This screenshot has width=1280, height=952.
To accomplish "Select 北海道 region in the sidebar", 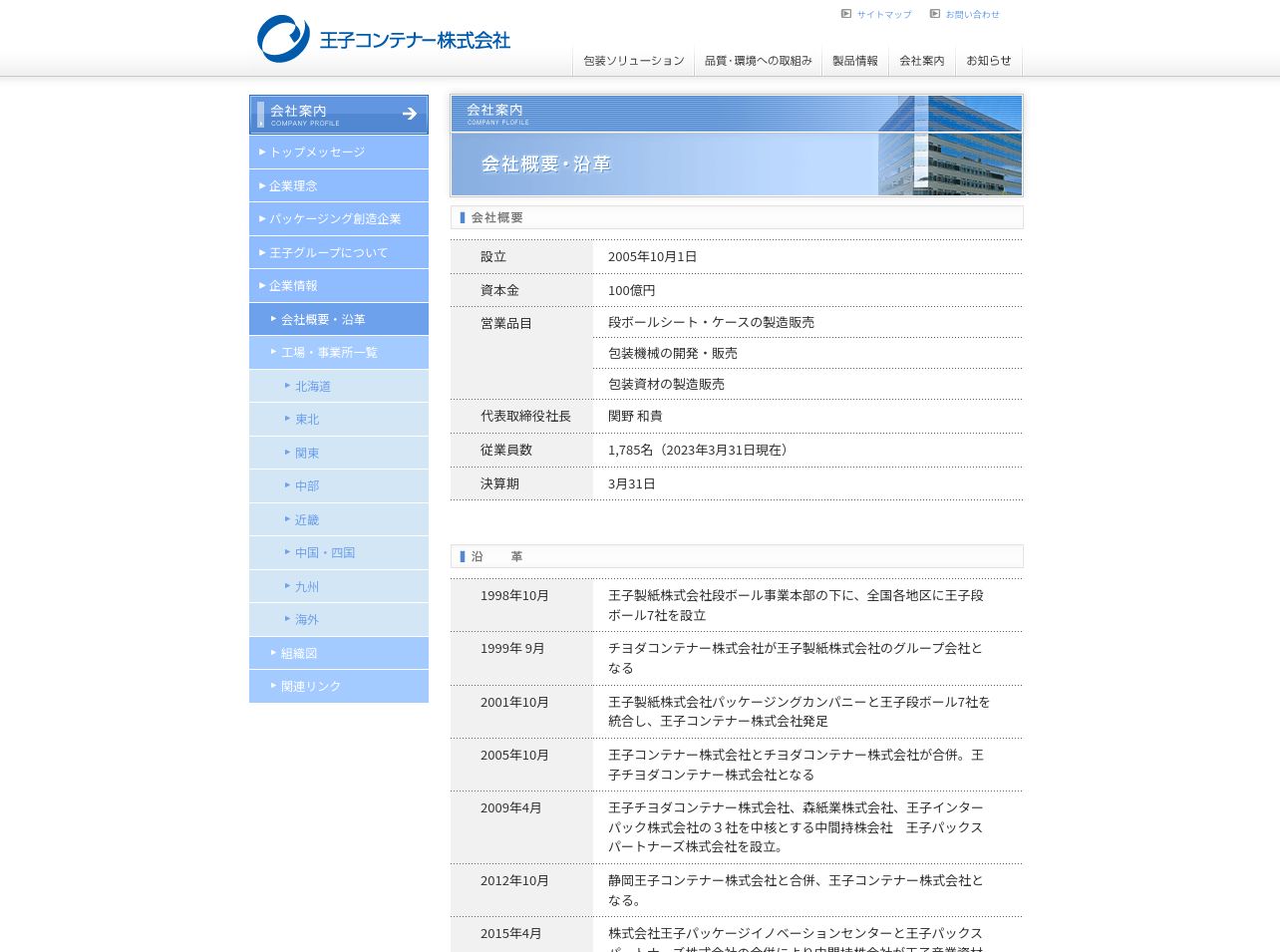I will coord(339,386).
